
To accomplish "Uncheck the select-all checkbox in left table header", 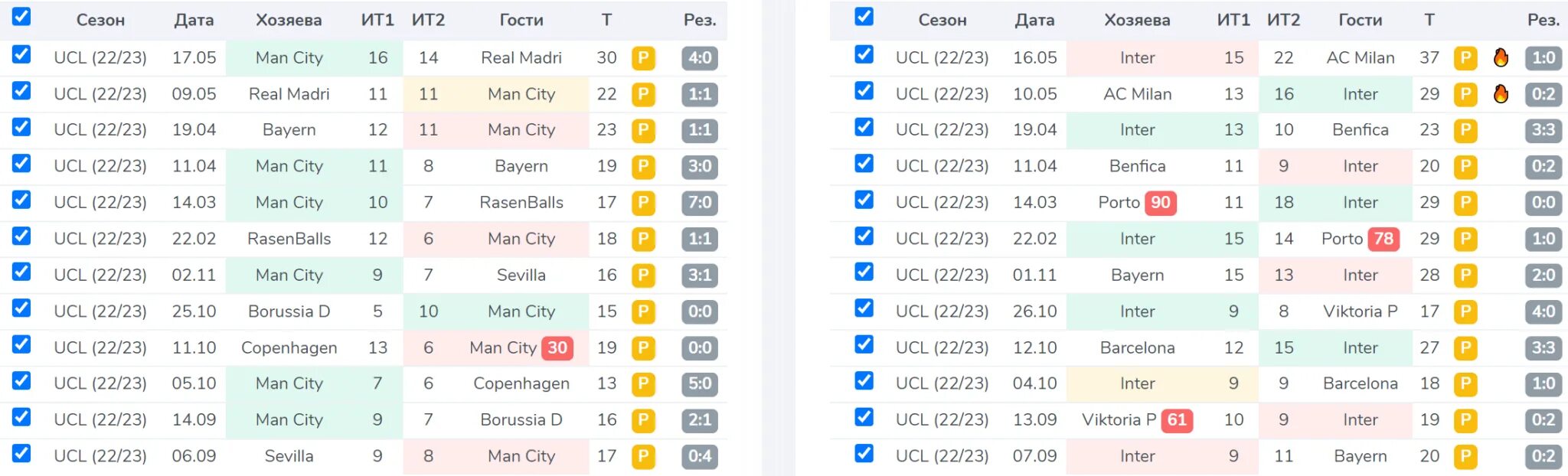I will tap(21, 16).
